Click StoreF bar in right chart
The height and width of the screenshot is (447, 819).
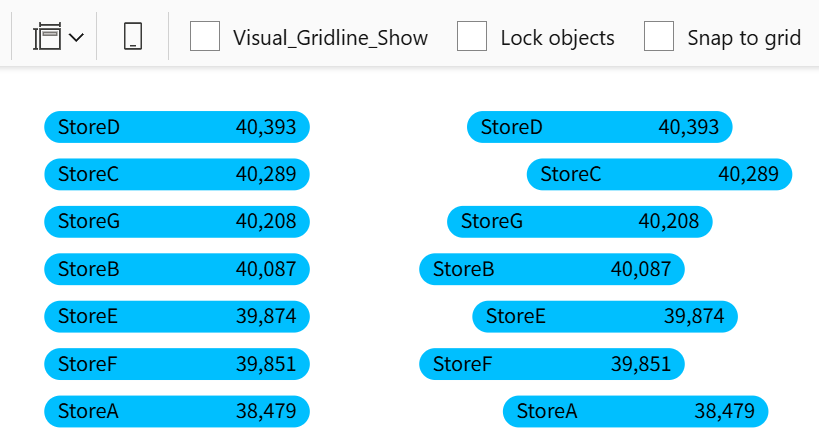[x=552, y=364]
